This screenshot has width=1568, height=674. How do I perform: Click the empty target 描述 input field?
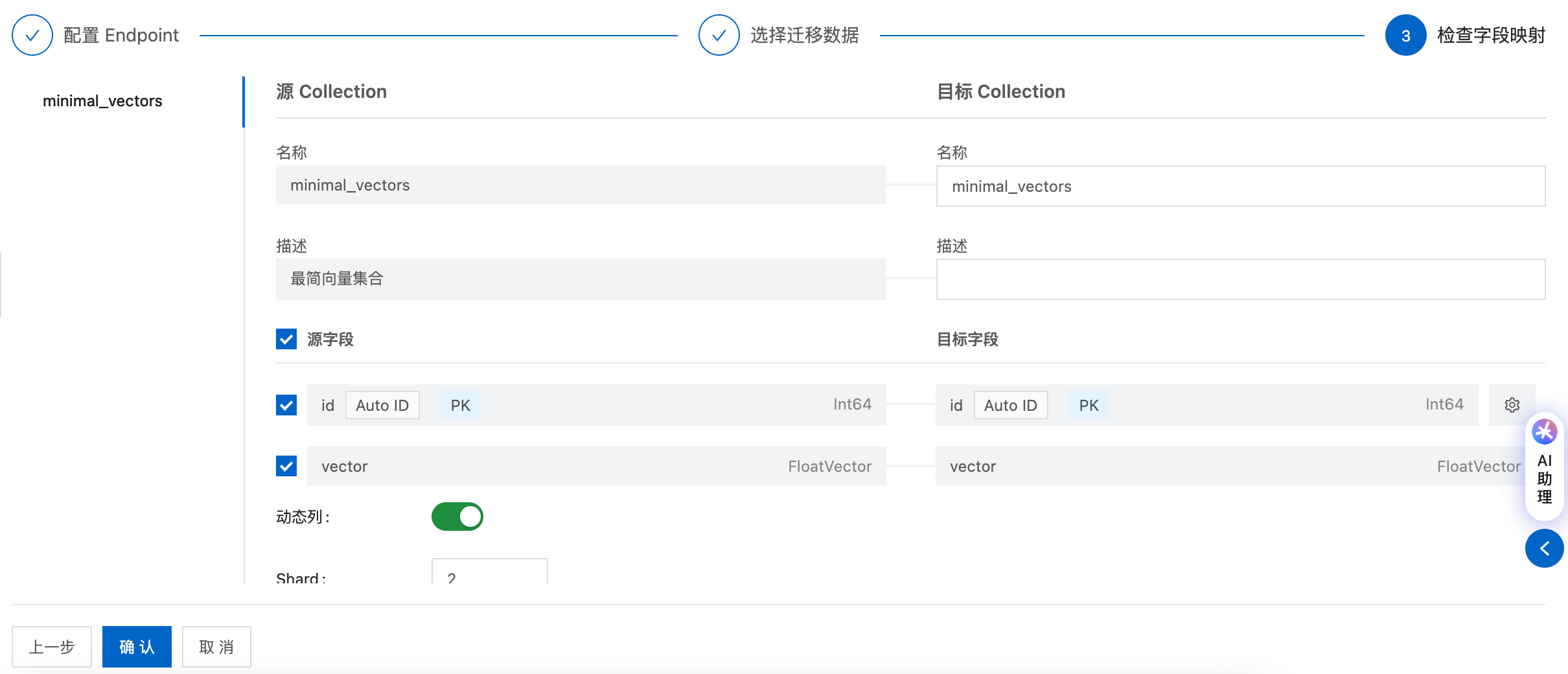pos(1240,279)
